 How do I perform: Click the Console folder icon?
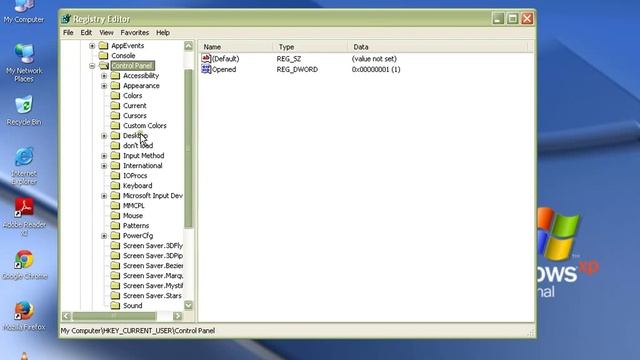click(104, 56)
